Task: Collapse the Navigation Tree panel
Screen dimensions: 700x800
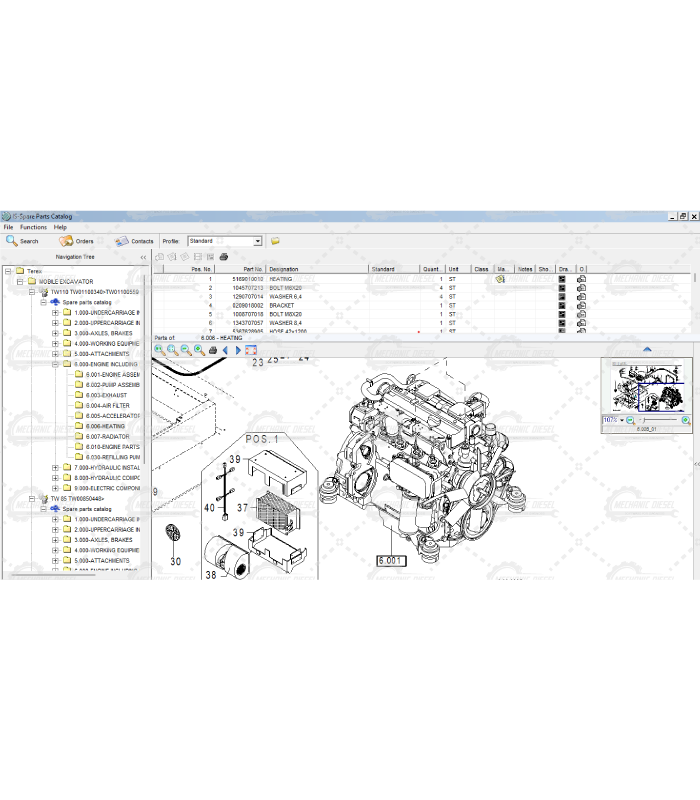Action: pyautogui.click(x=142, y=257)
